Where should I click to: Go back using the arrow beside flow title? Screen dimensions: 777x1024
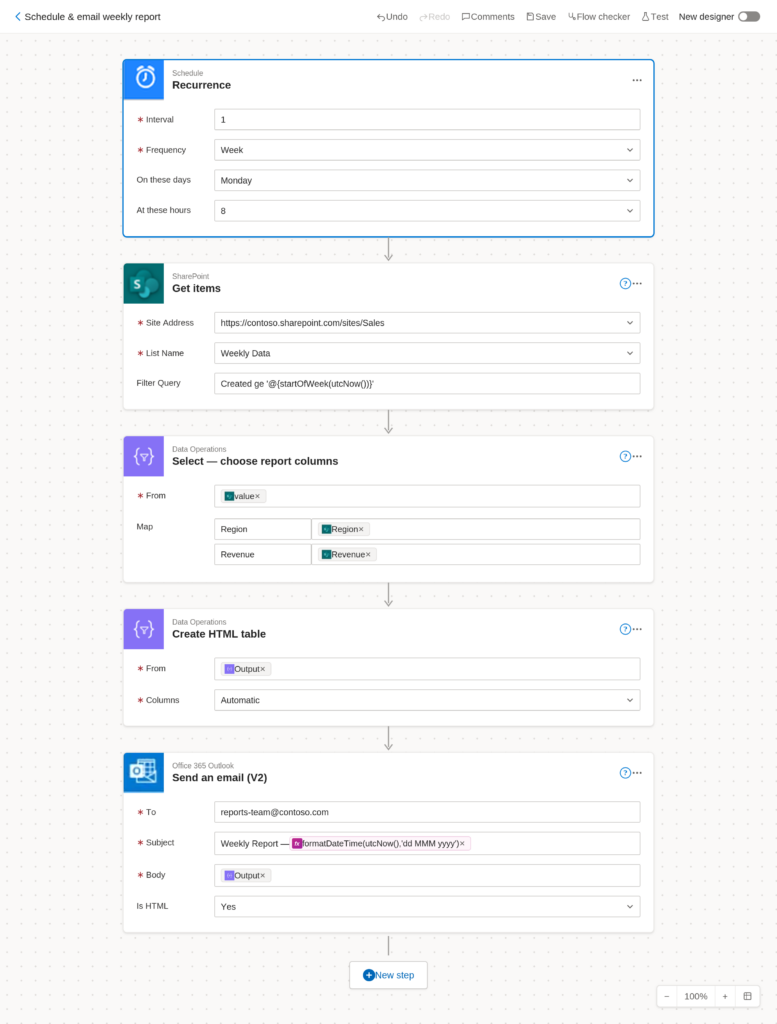[x=18, y=17]
